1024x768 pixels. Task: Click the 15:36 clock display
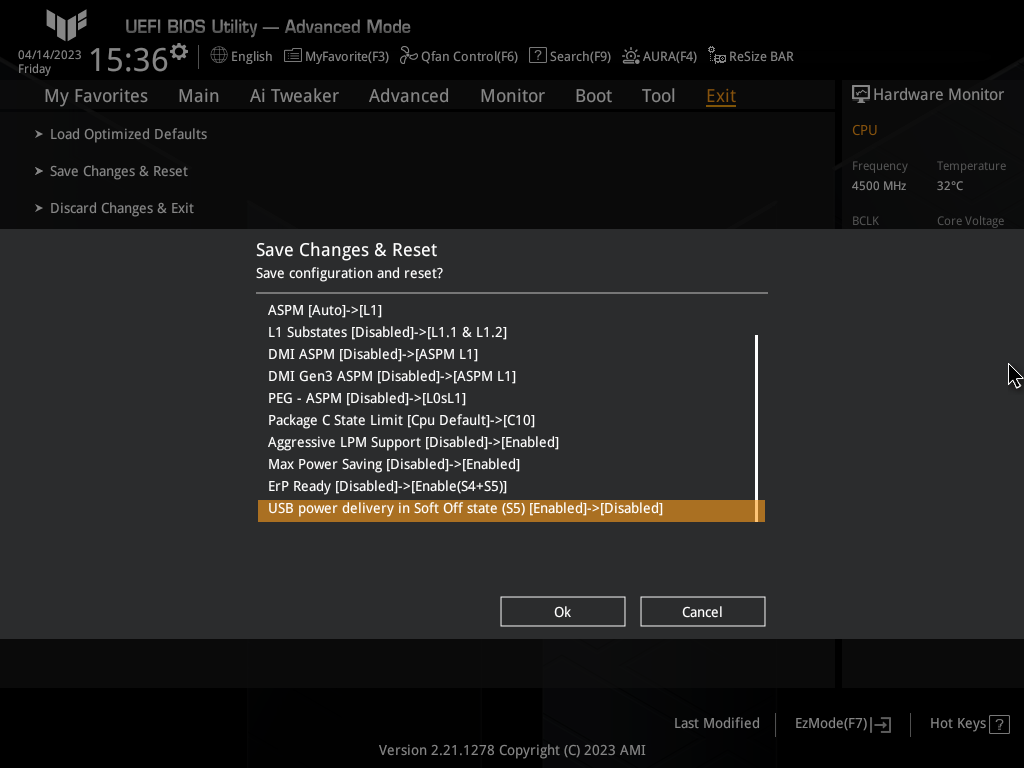click(129, 59)
